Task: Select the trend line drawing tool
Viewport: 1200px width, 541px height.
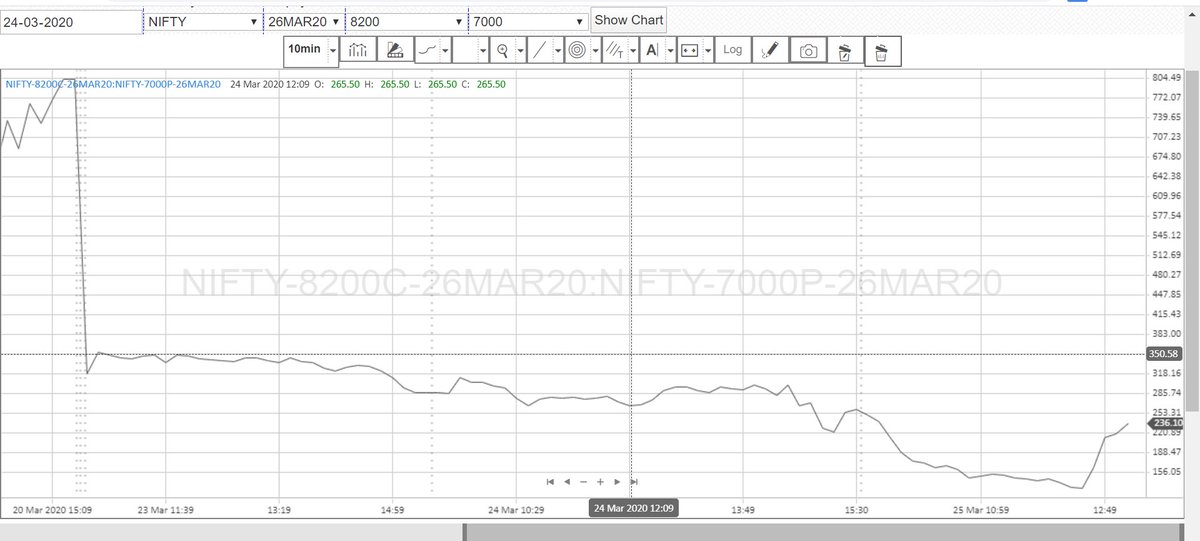Action: click(540, 50)
